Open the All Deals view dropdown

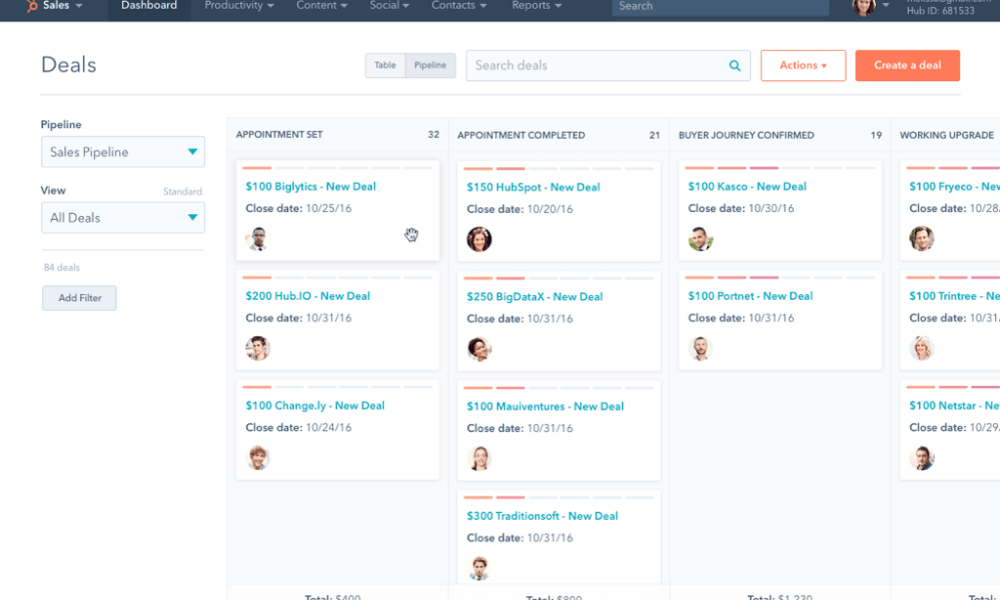coord(123,217)
